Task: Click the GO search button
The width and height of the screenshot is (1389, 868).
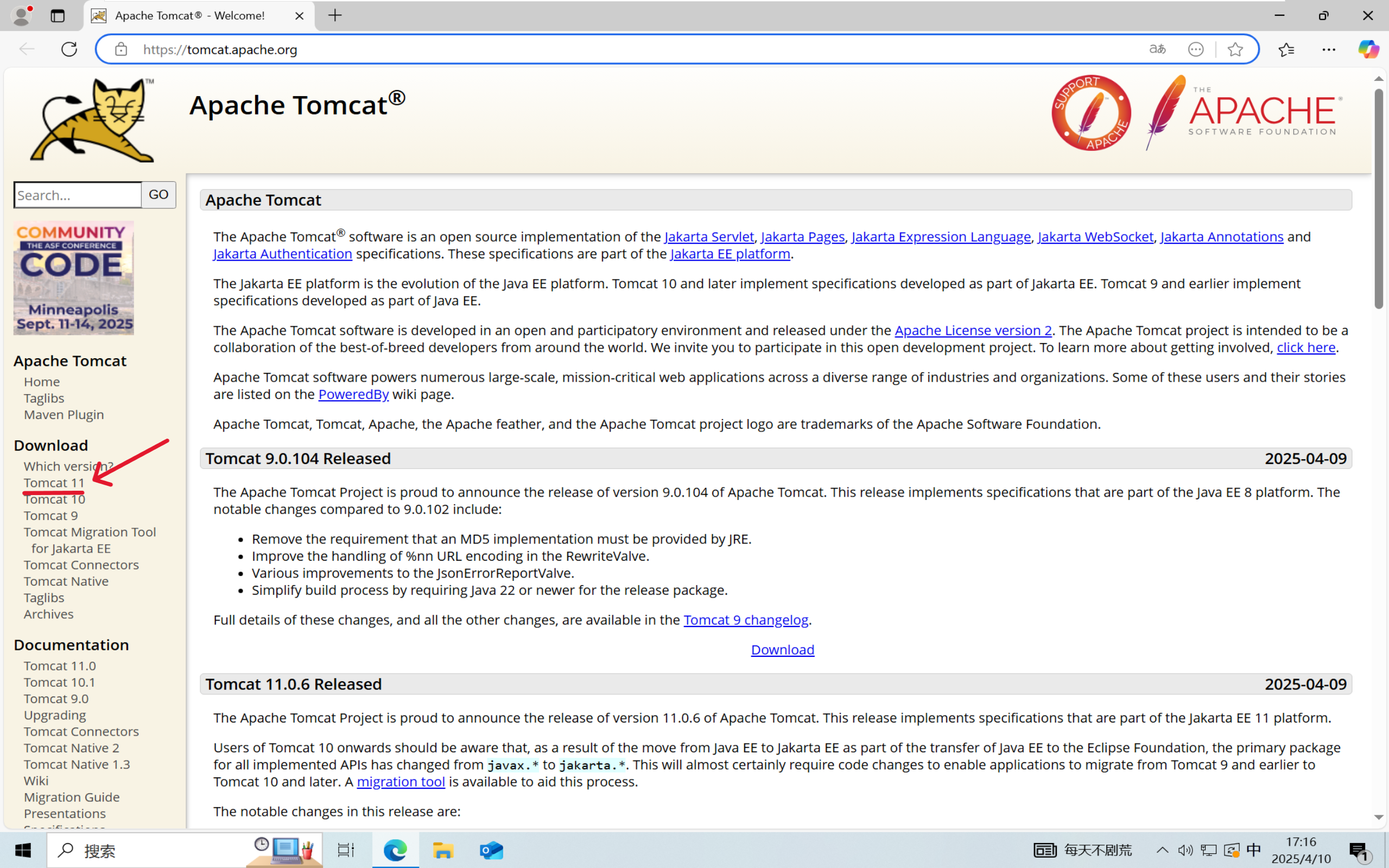Action: pos(158,195)
